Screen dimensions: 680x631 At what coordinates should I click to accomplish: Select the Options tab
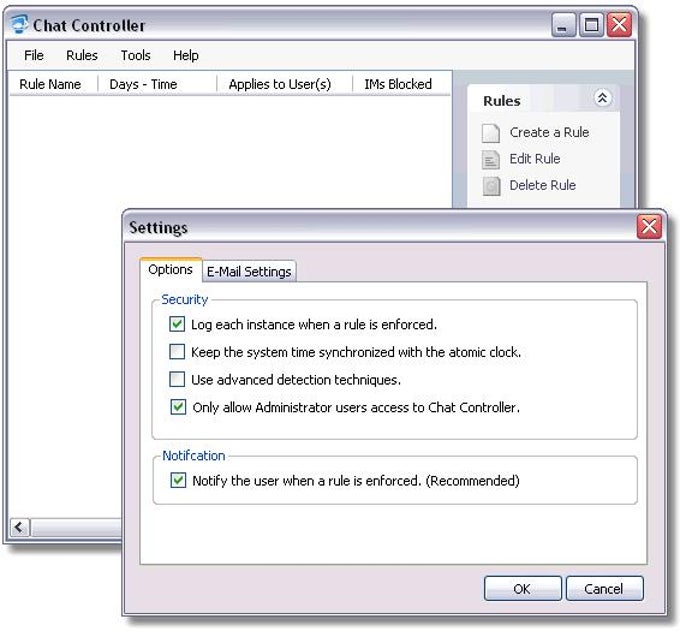(170, 269)
